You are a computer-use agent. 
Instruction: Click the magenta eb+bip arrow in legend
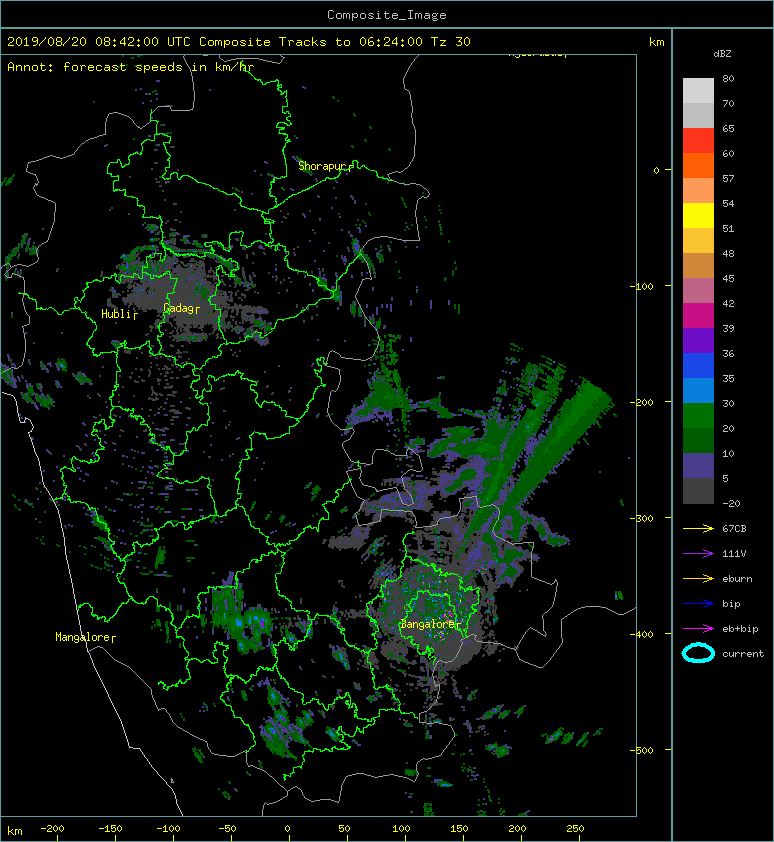(x=698, y=628)
